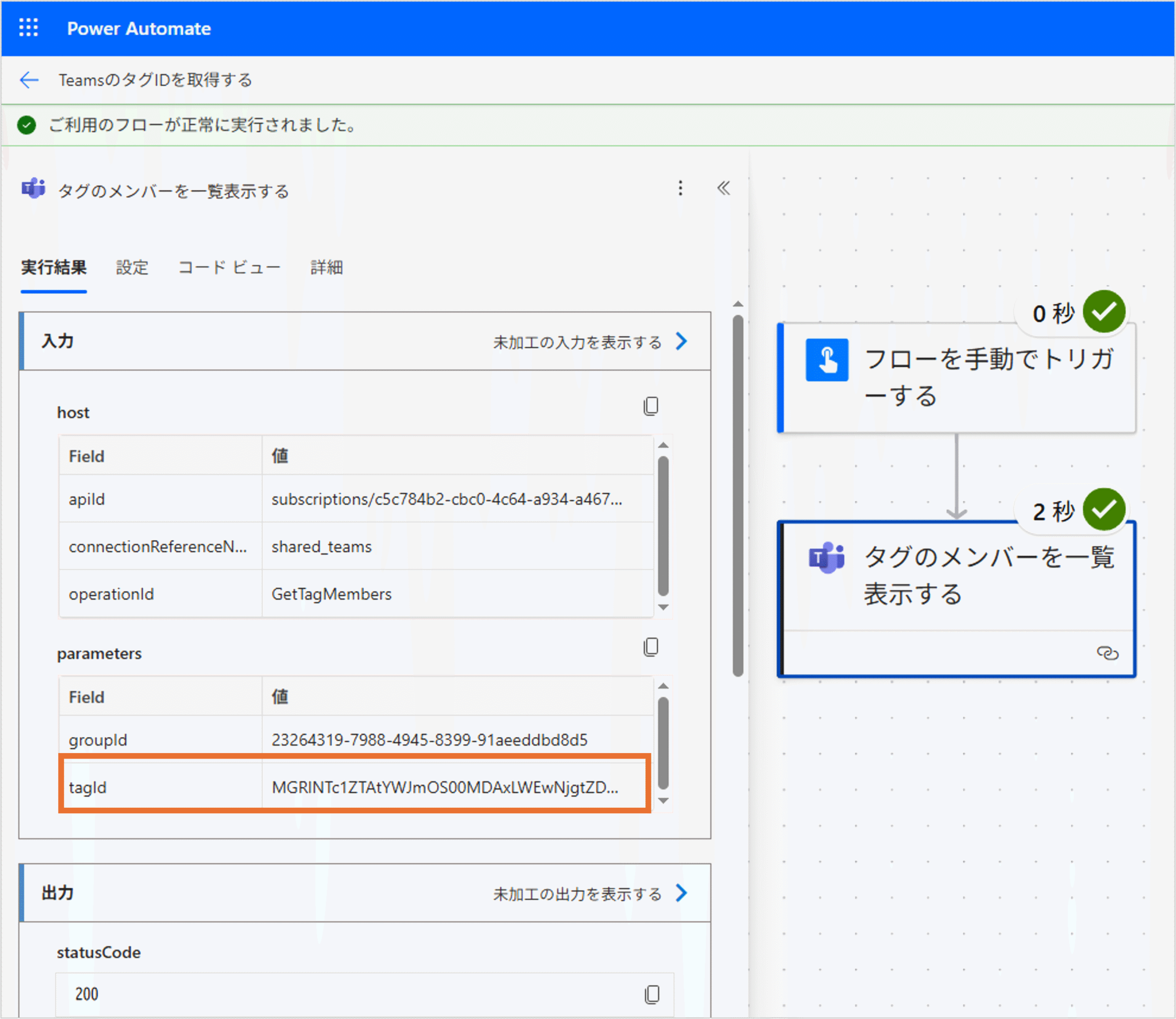Click the connection link icon on Teams card
This screenshot has width=1176, height=1019.
click(1107, 653)
